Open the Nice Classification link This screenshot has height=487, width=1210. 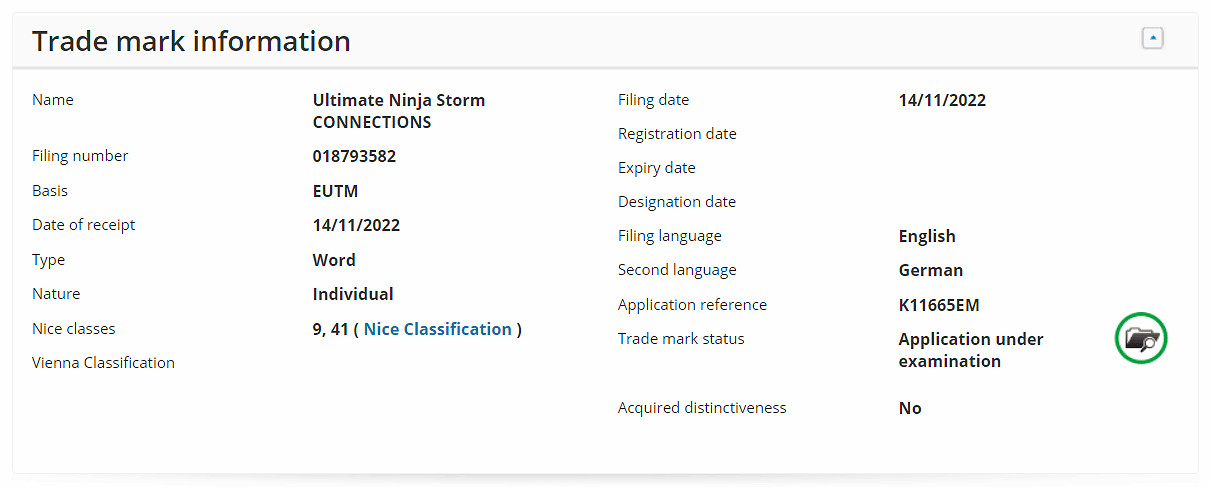pyautogui.click(x=437, y=329)
